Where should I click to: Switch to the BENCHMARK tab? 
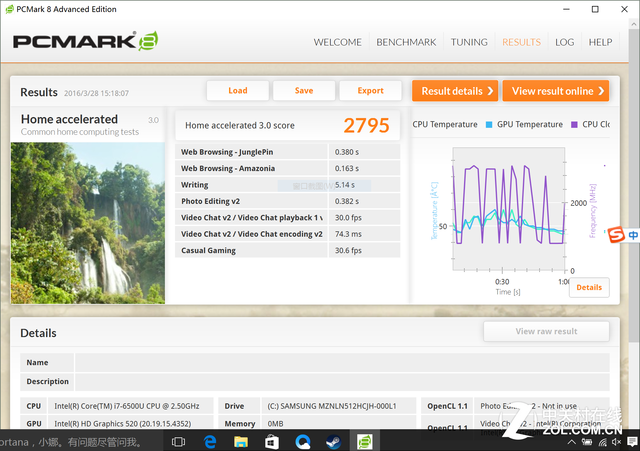(x=406, y=42)
